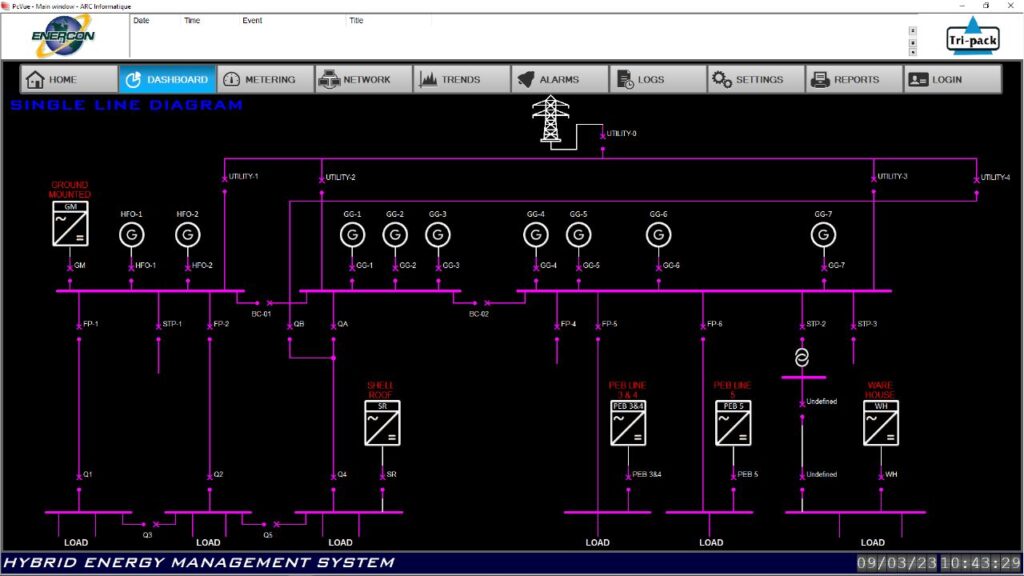Select the Shell Roof SR inverter icon
1024x576 pixels.
[383, 423]
